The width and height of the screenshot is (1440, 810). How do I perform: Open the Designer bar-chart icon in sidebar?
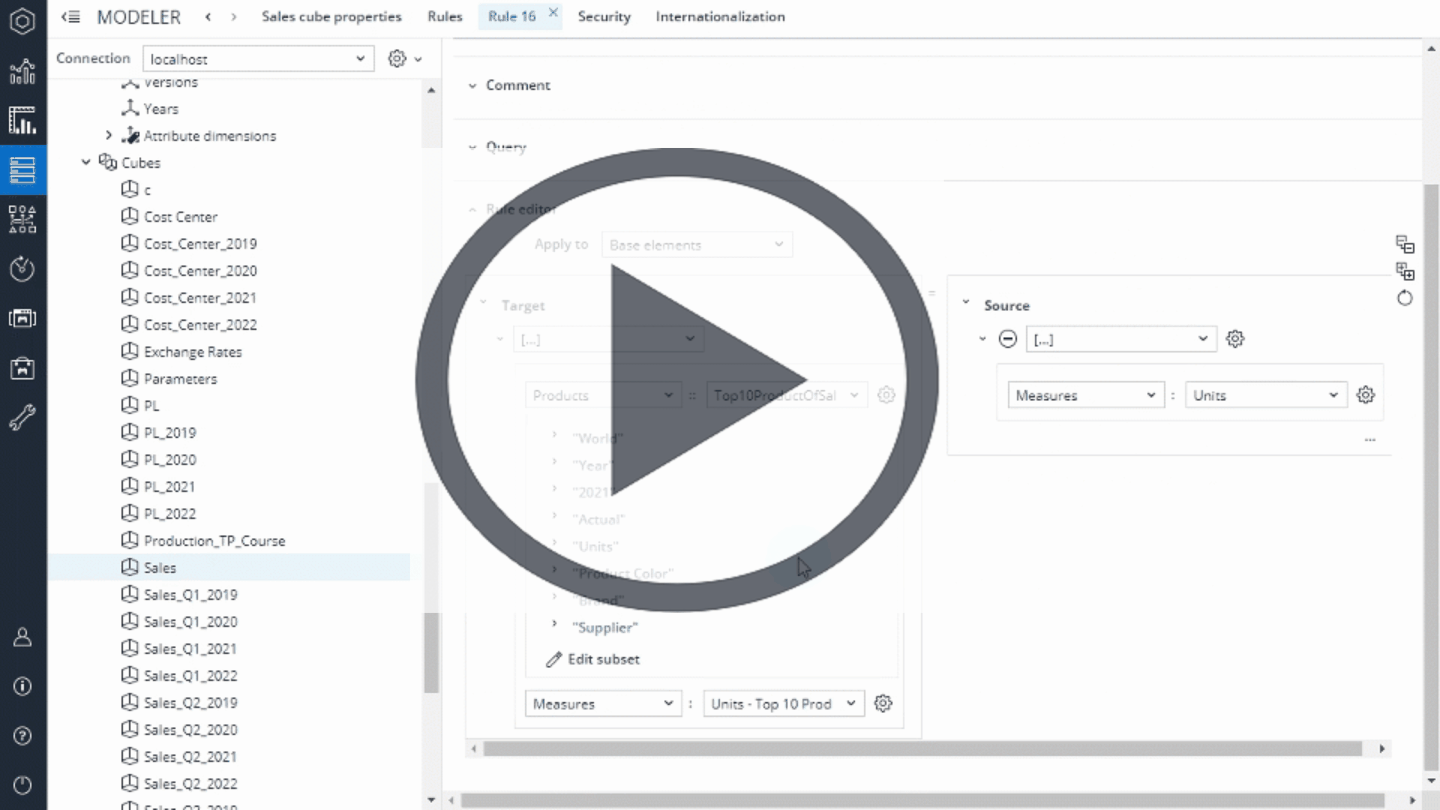[x=22, y=120]
